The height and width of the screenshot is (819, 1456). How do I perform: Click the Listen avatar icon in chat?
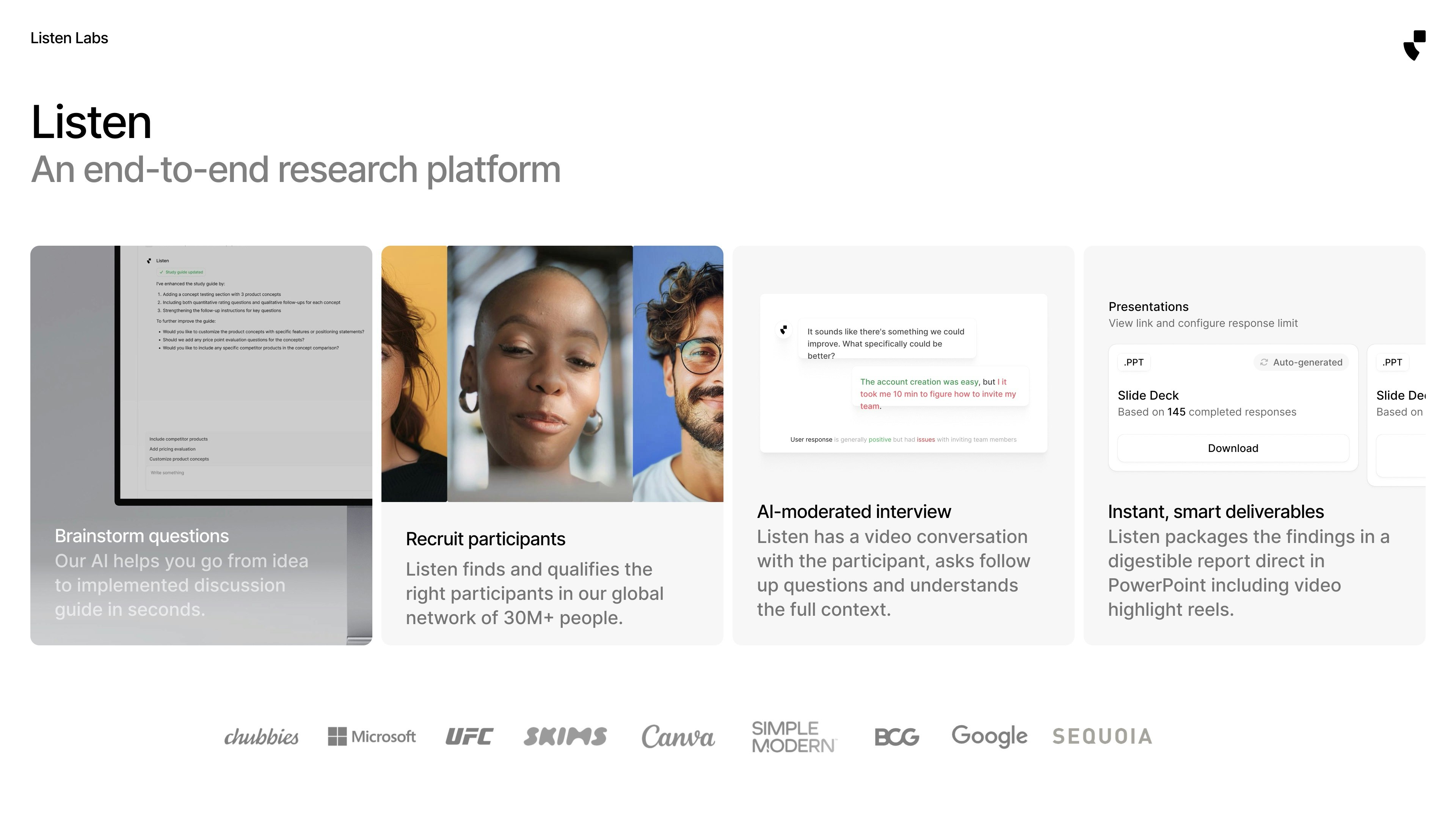tap(783, 329)
